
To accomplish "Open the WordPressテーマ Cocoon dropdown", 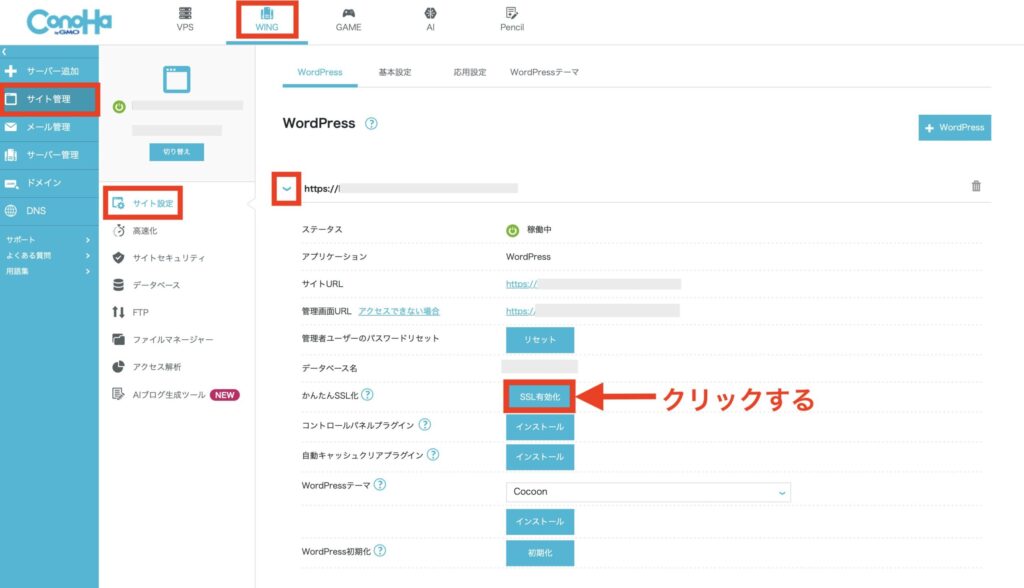I will click(648, 492).
